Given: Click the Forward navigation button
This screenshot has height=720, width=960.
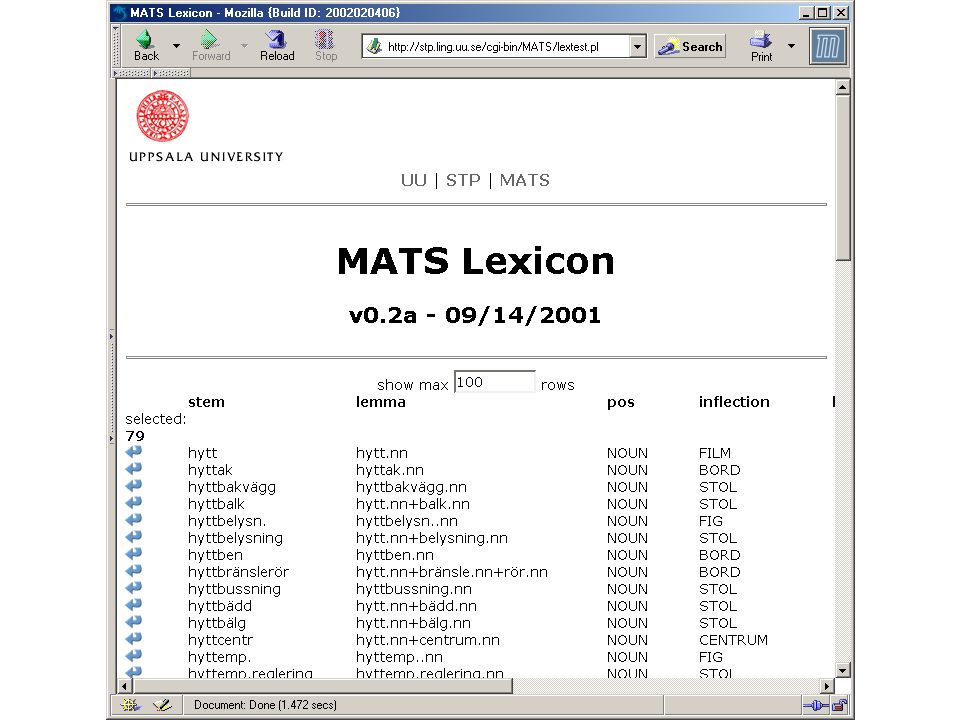Looking at the screenshot, I should coord(211,46).
